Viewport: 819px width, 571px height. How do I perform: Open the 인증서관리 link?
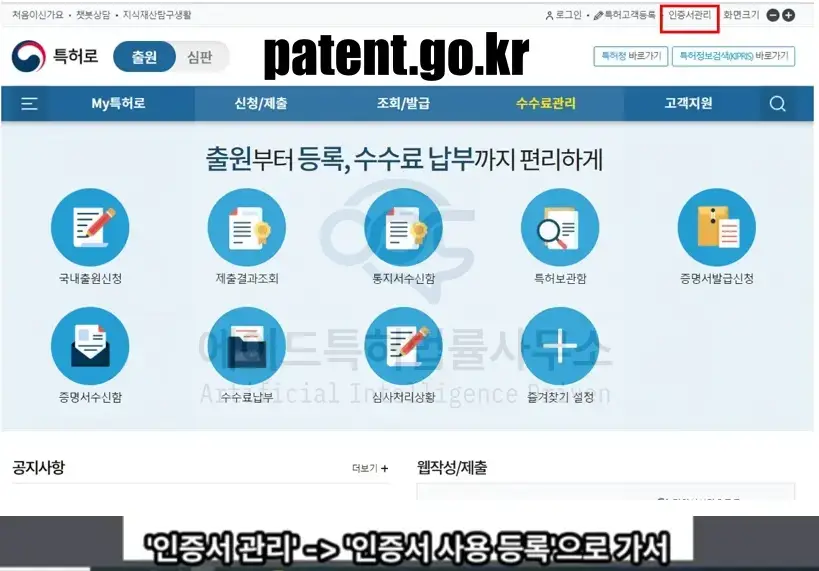pos(689,15)
